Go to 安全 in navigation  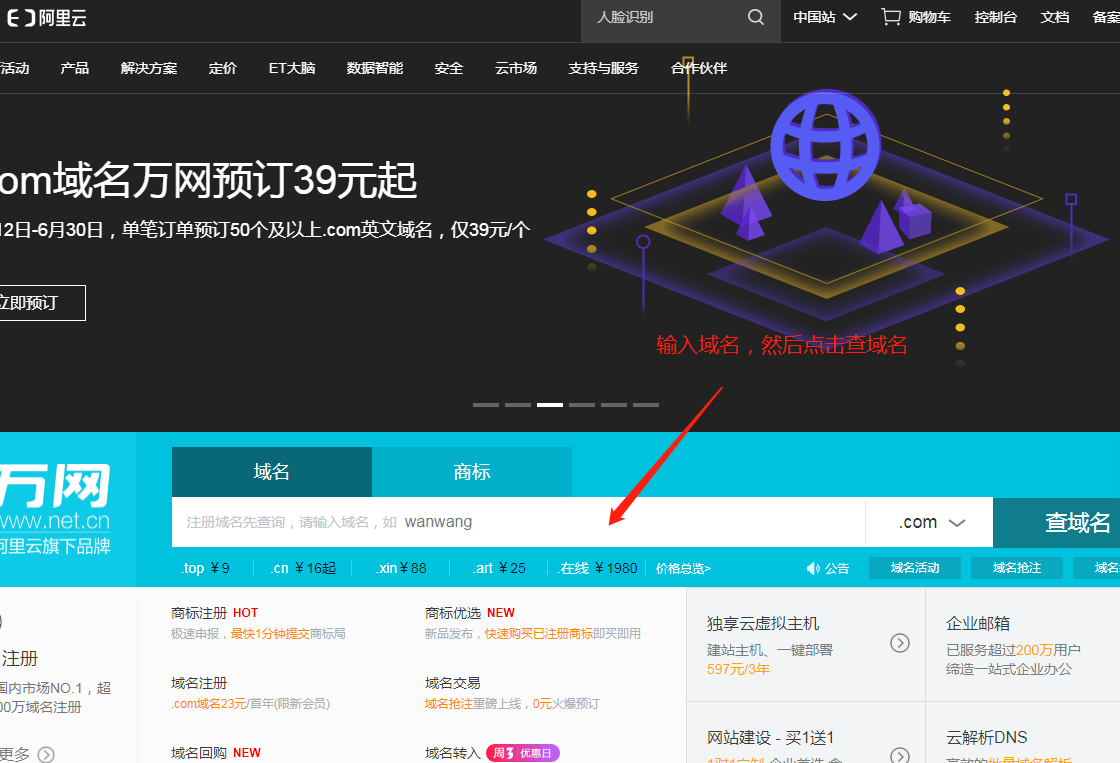[449, 68]
